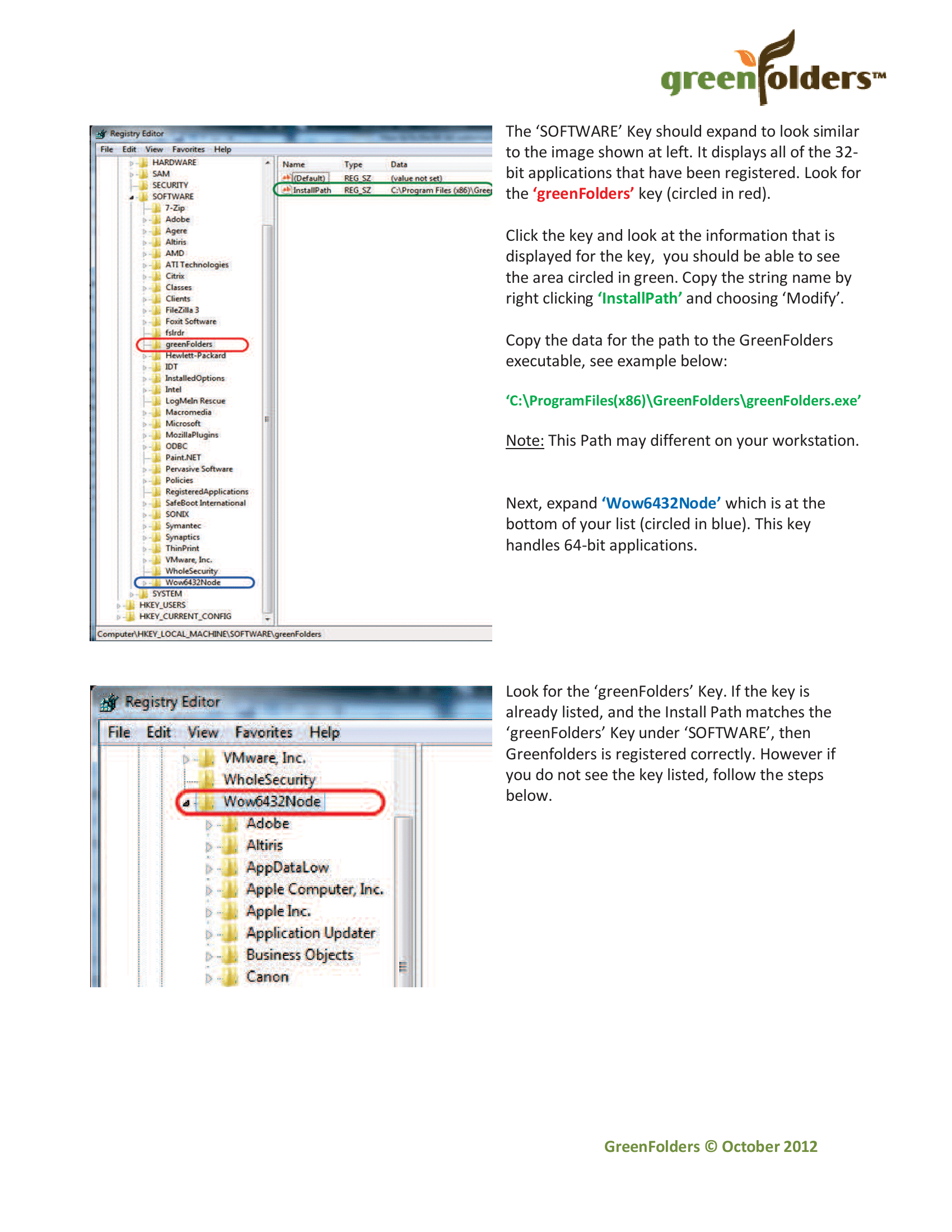Expand the Apple Computer, Inc. key
The width and height of the screenshot is (952, 1232).
[209, 891]
